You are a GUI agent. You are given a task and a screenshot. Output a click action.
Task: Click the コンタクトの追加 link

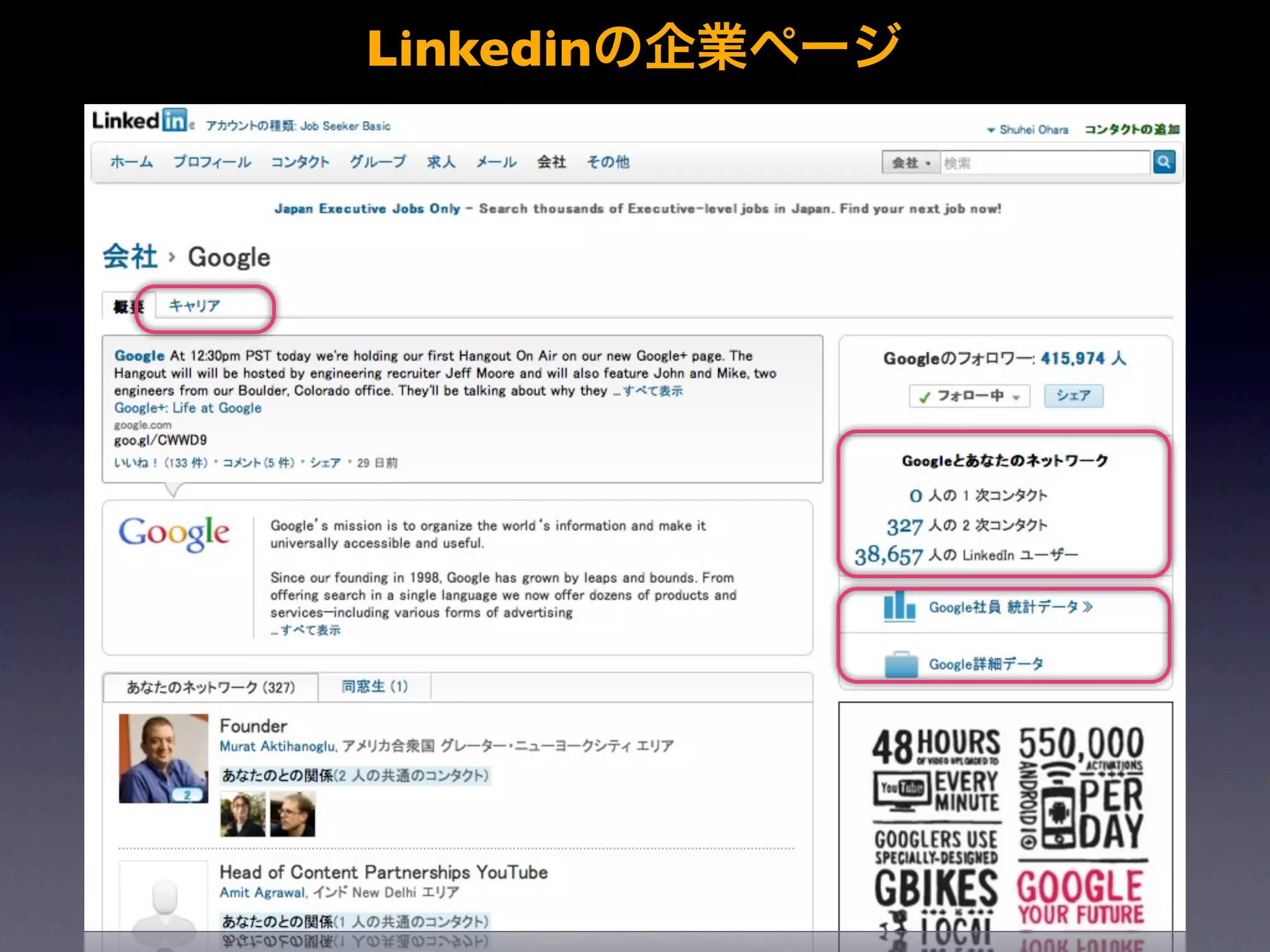pos(1132,130)
